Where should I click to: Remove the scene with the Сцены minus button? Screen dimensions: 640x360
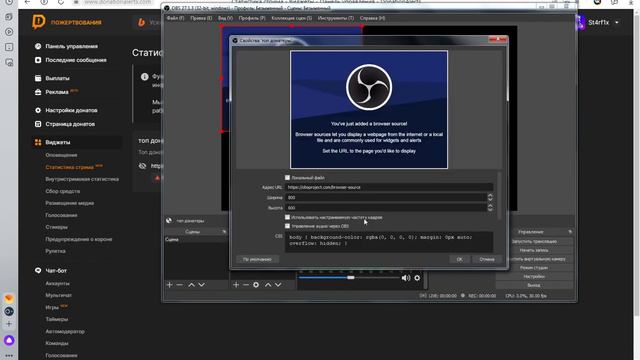(180, 284)
